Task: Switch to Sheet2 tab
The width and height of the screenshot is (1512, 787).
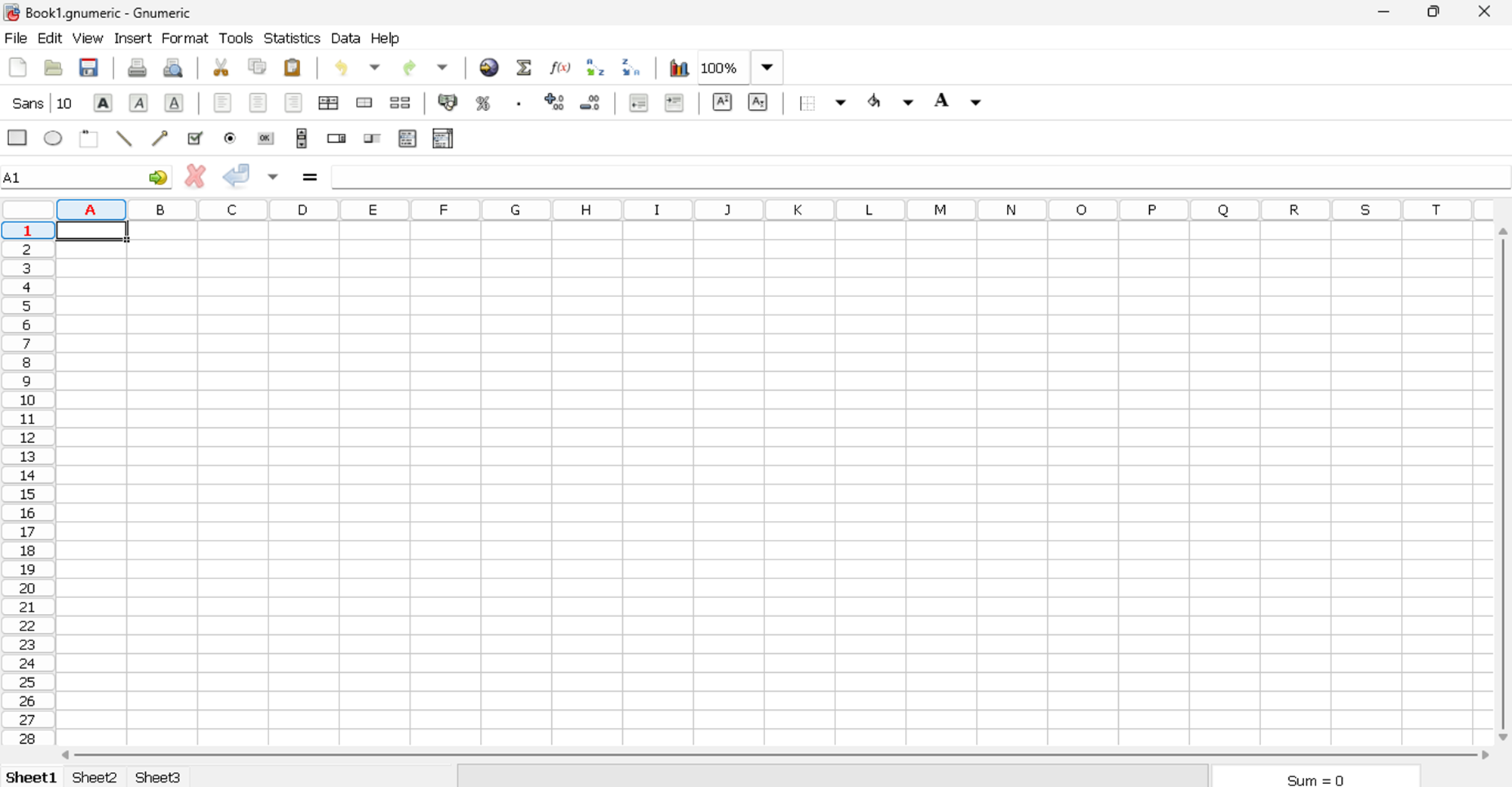Action: [x=94, y=777]
